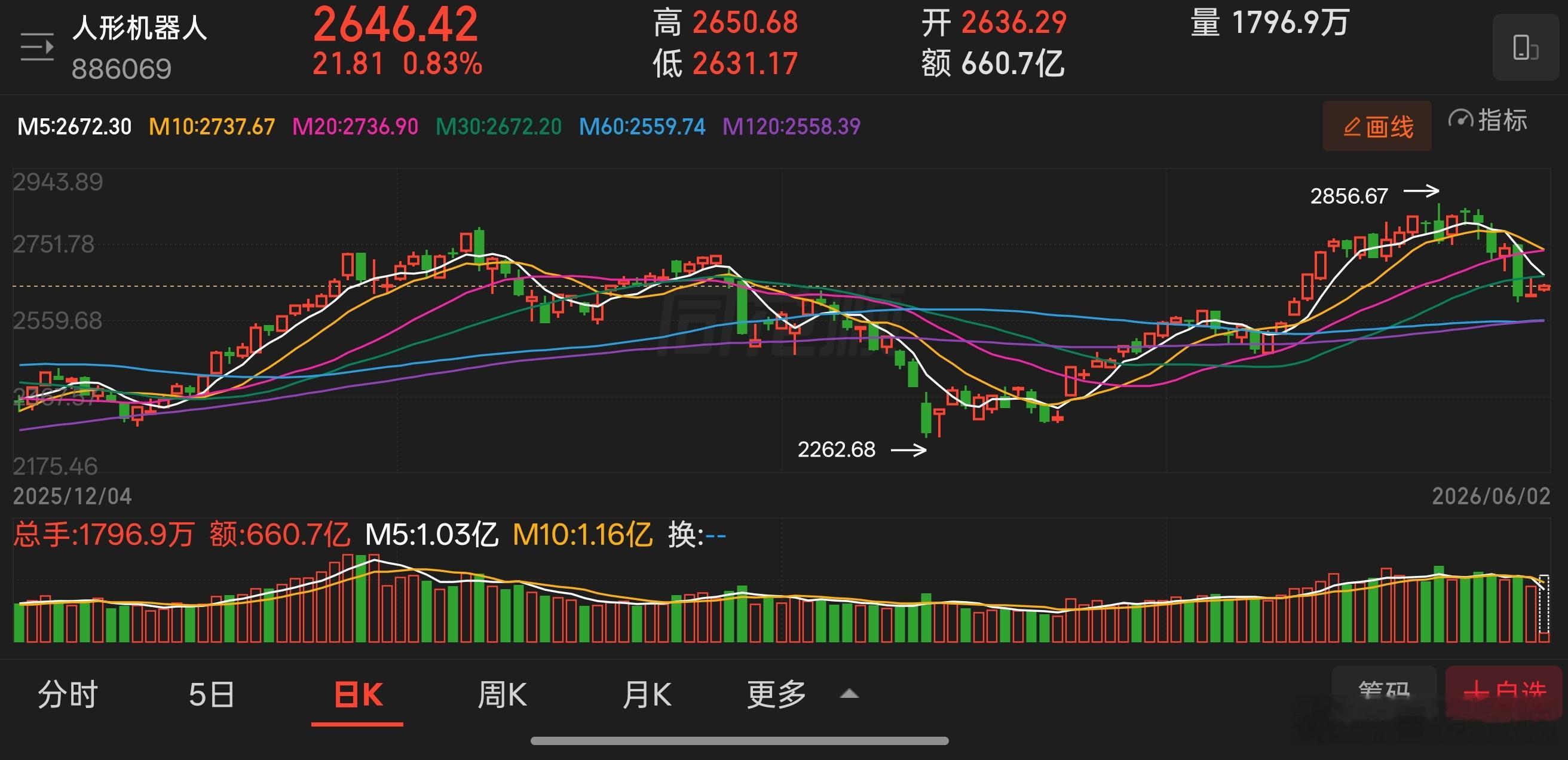Click the last dashed volume bar
The image size is (1568, 760).
tap(1544, 607)
